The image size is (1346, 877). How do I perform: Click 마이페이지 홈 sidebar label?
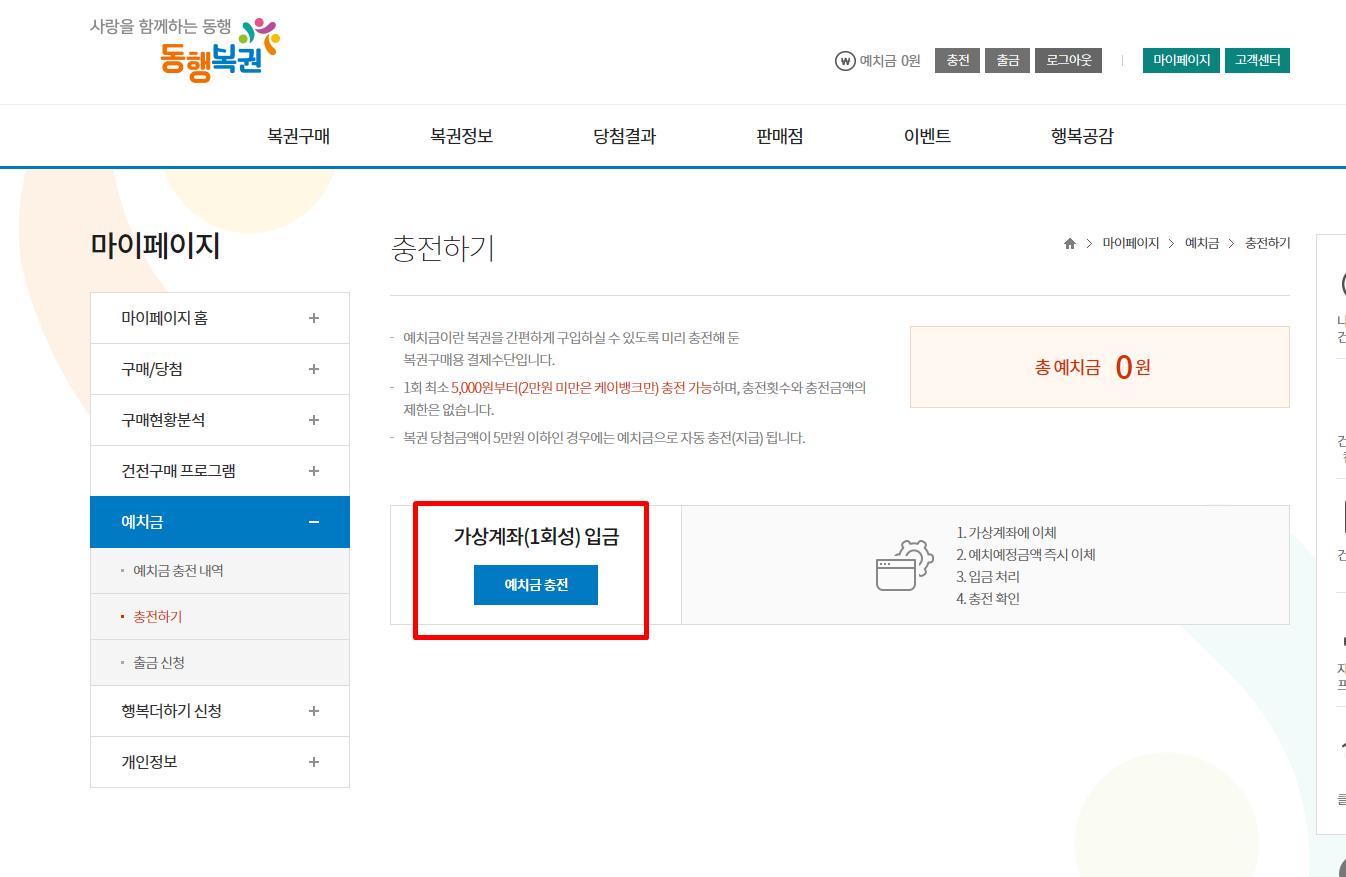[x=164, y=318]
